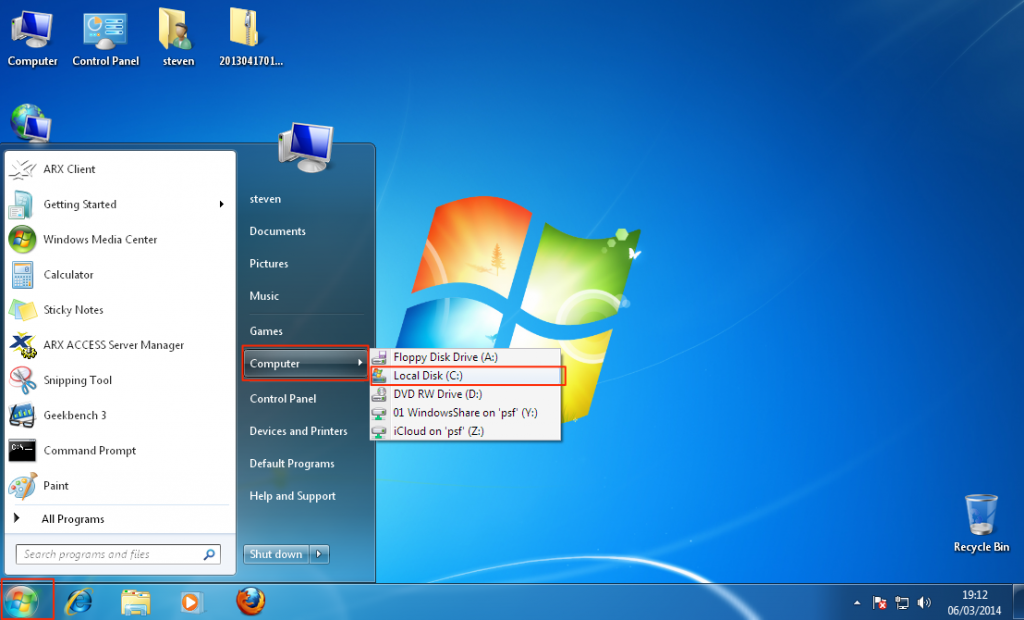Select Local Disk (C:) in submenu

point(466,376)
